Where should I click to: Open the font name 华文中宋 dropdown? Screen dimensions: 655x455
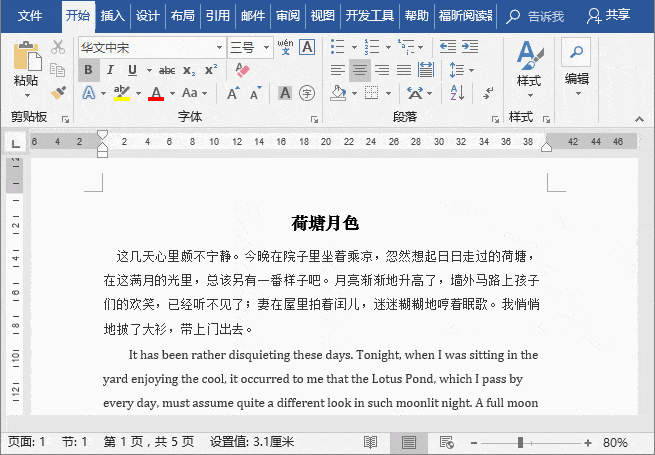219,47
